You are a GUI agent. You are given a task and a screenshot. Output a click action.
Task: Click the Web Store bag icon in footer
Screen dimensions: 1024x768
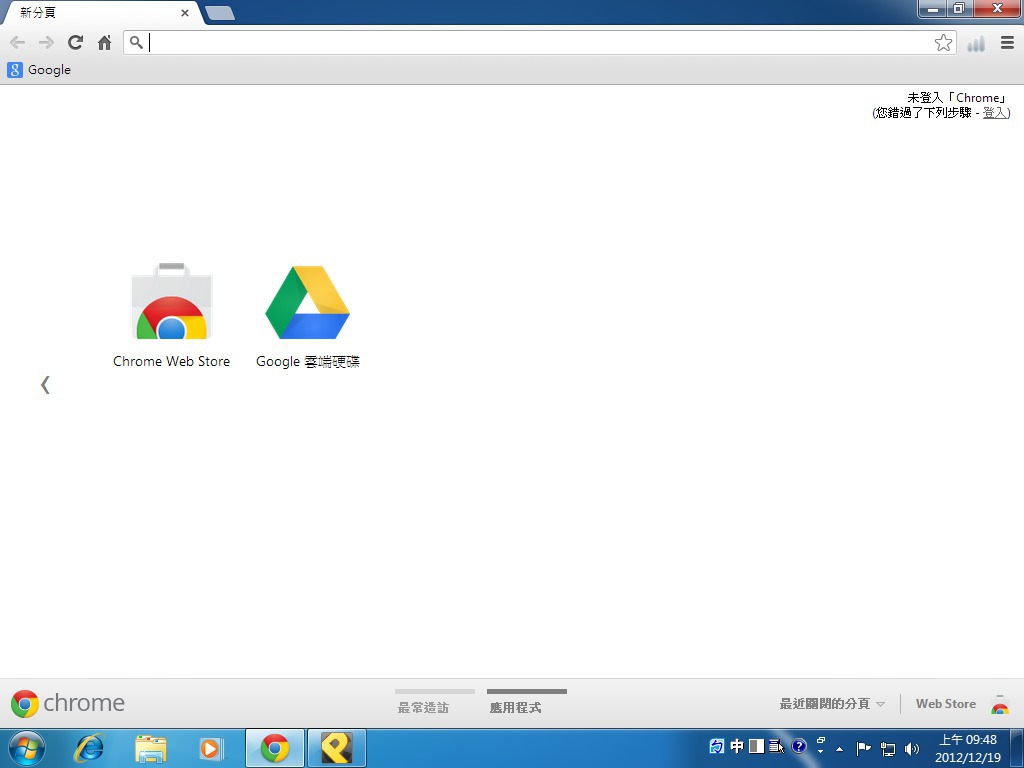(1000, 704)
